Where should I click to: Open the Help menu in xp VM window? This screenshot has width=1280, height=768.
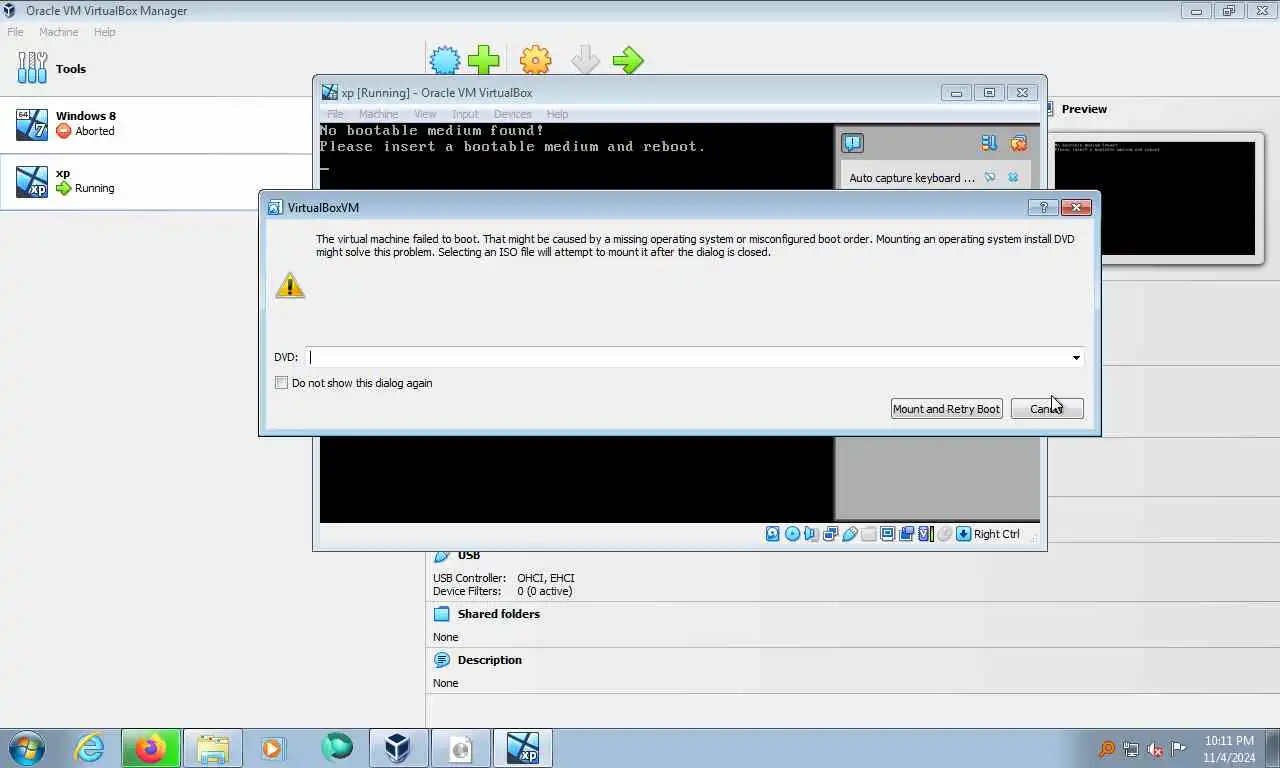(557, 114)
